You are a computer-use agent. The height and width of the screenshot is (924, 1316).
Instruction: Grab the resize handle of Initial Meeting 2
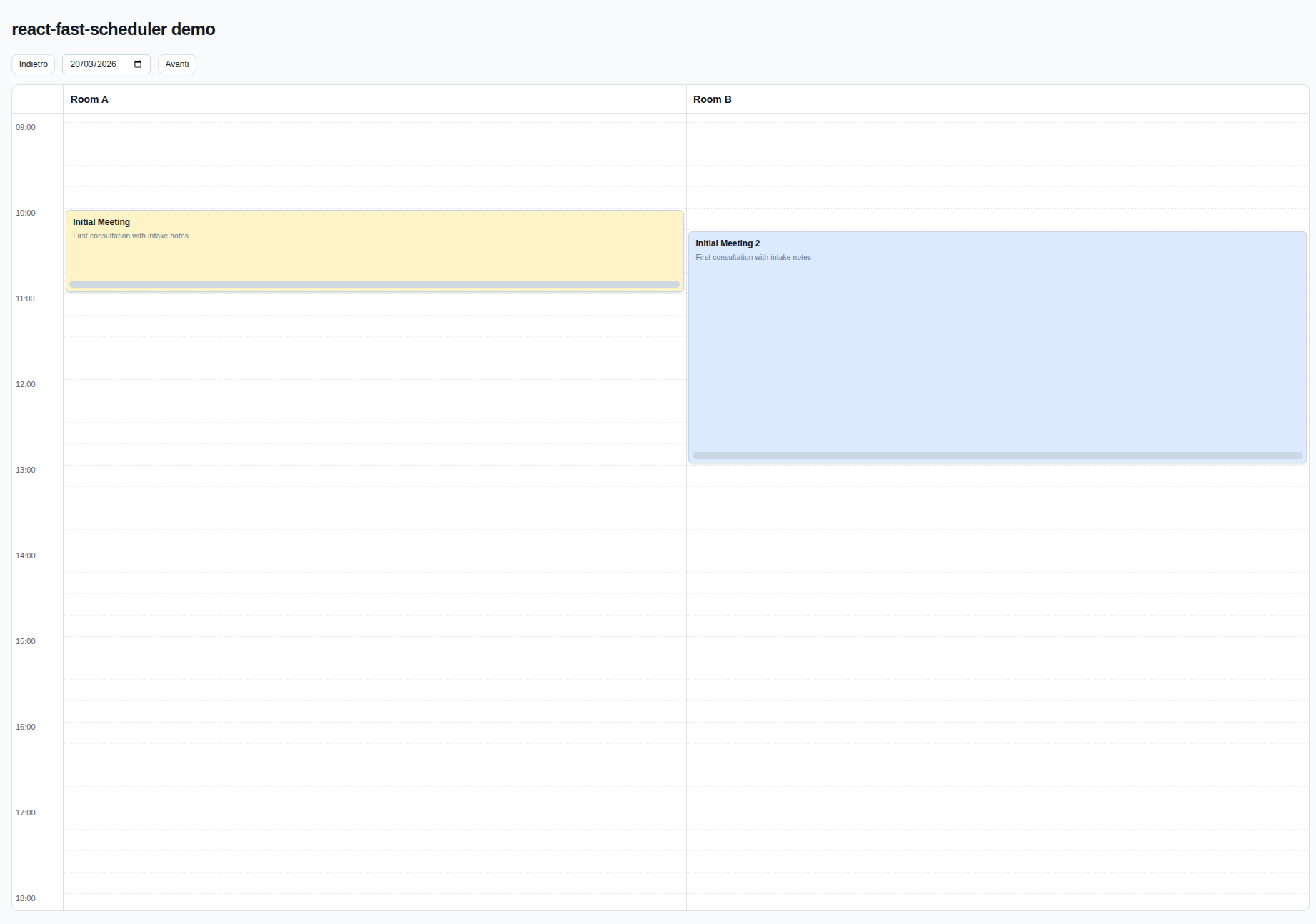click(998, 456)
